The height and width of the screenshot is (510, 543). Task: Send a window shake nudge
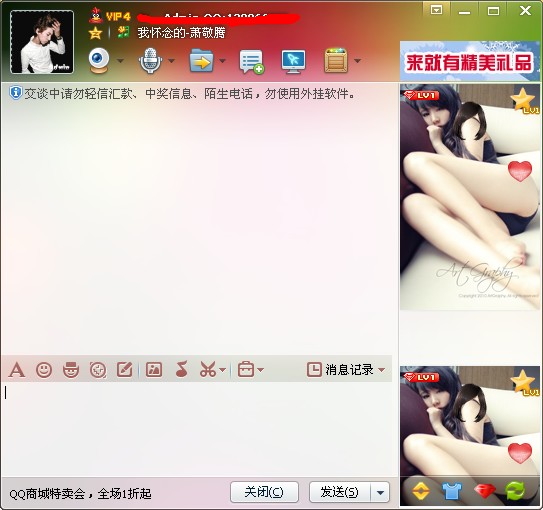98,370
